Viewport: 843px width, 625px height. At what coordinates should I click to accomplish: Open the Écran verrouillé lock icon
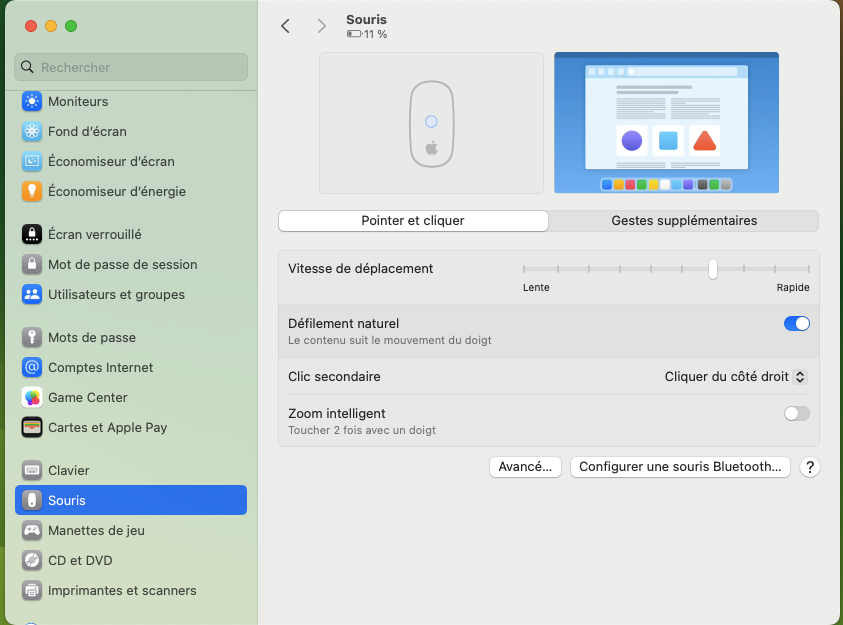(32, 234)
